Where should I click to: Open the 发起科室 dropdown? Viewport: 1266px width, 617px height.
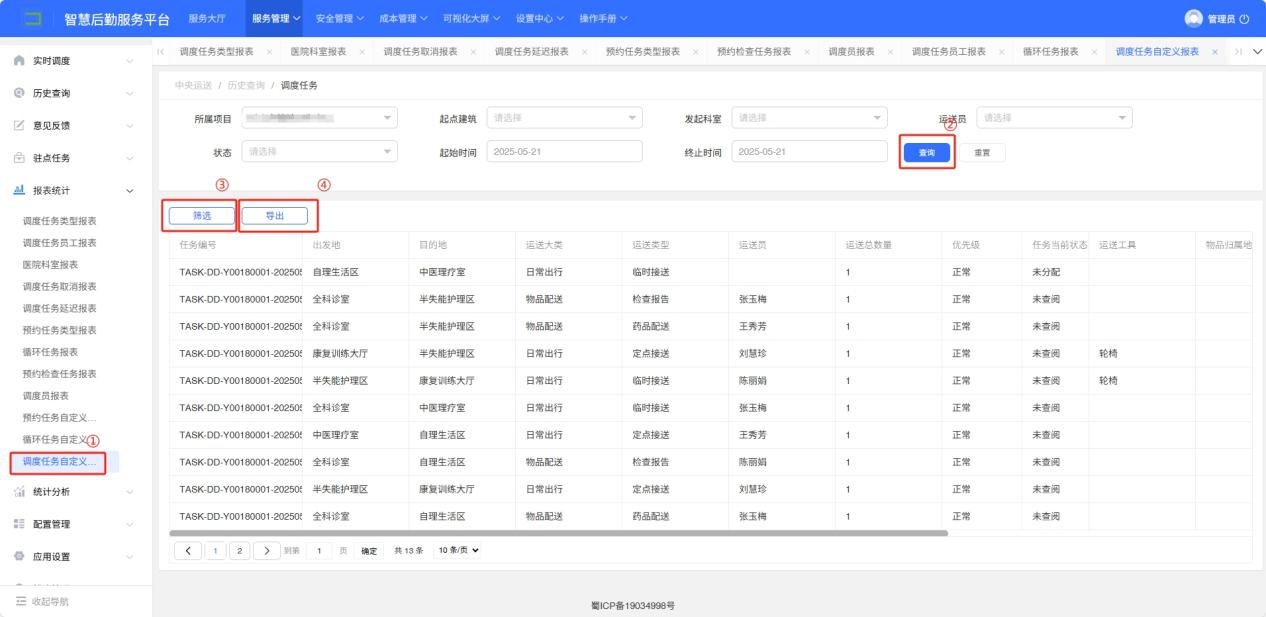(809, 118)
